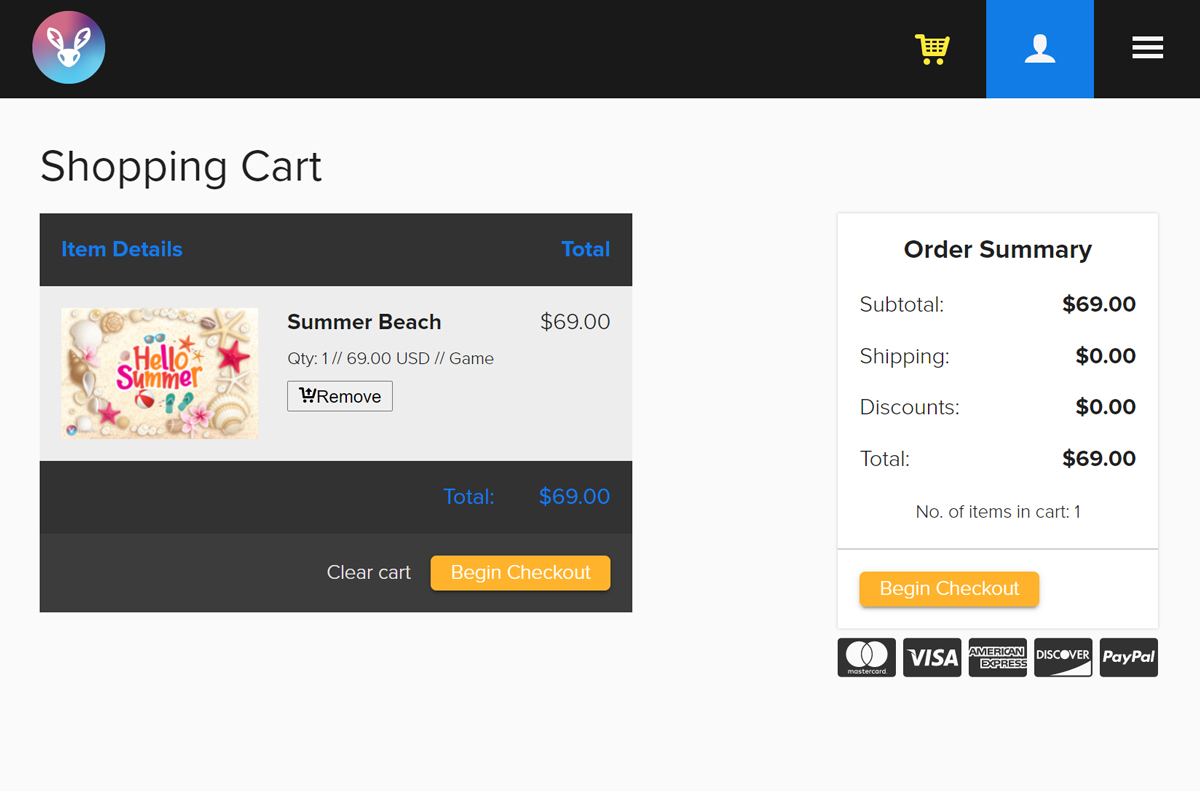
Task: Begin Checkout from the cart table
Action: 520,573
